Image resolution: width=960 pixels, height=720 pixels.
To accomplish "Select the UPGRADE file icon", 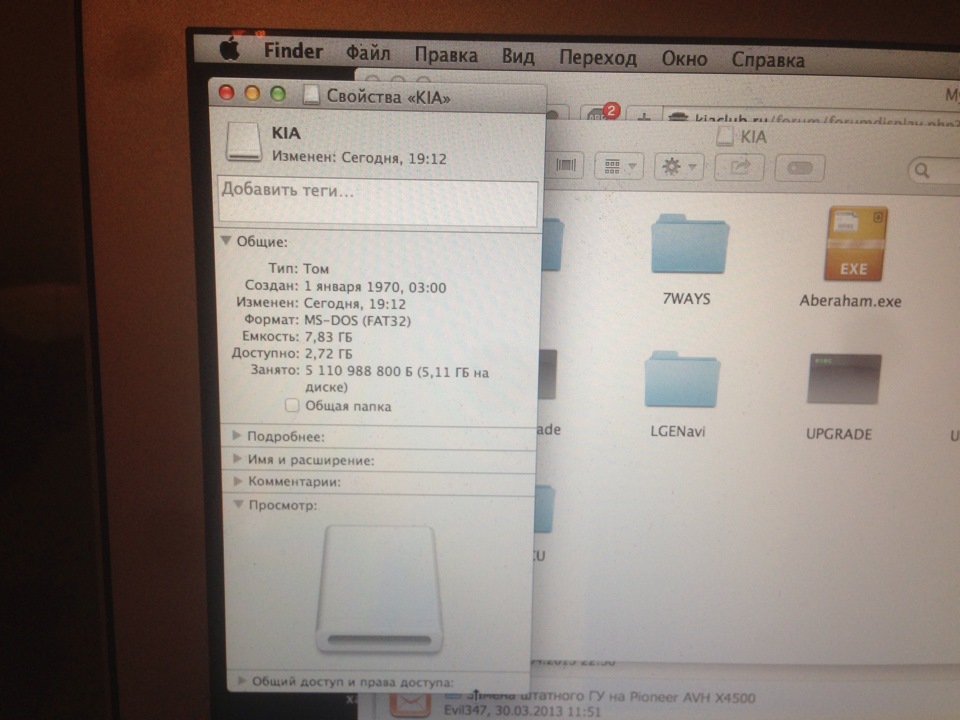I will (844, 379).
